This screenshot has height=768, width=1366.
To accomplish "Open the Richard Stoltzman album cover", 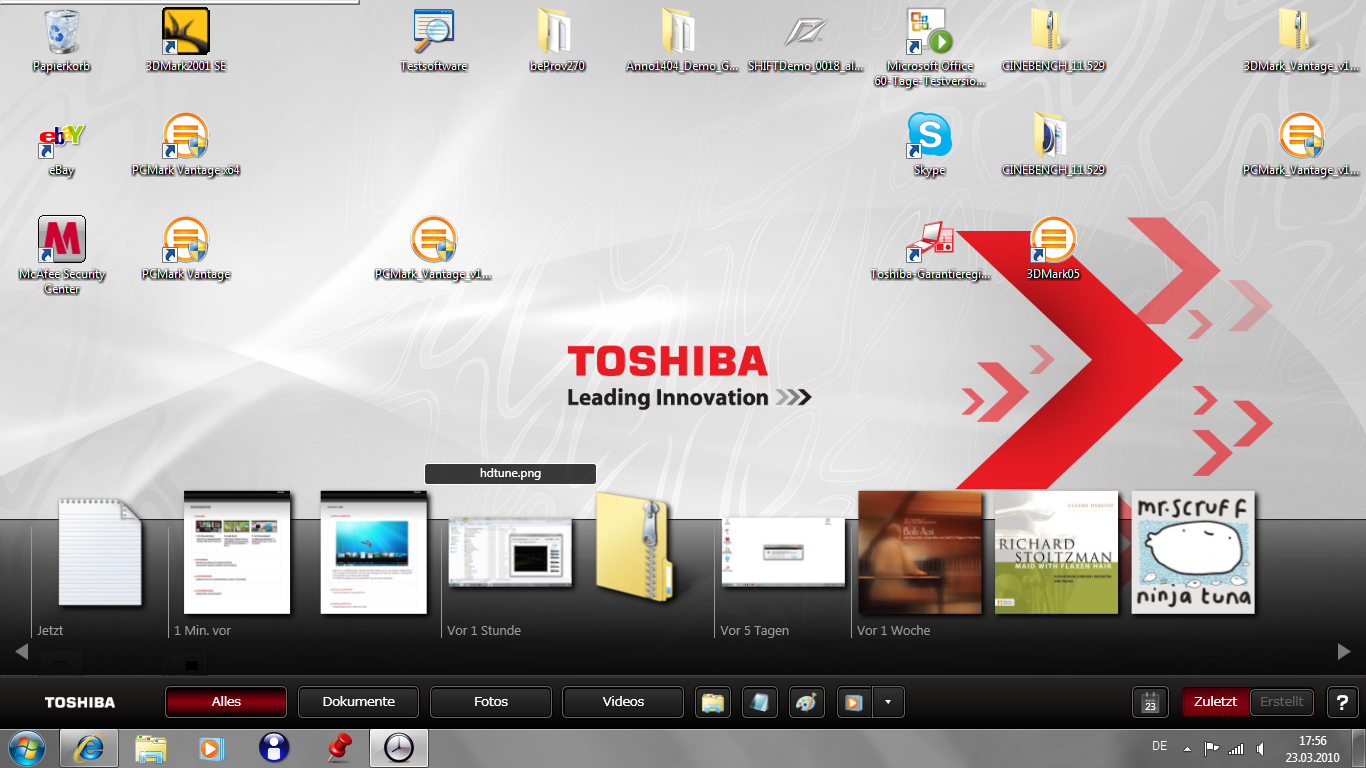I will (x=1056, y=552).
